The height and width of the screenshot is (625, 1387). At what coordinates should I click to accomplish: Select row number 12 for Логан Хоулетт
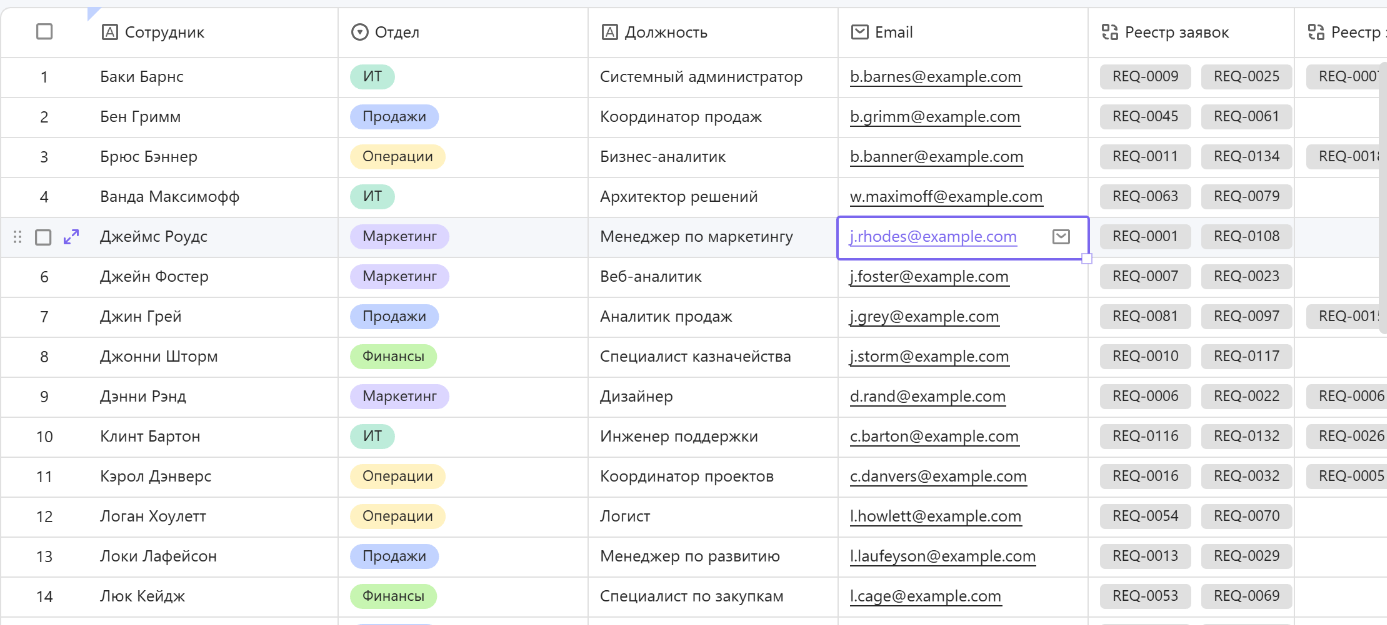44,517
